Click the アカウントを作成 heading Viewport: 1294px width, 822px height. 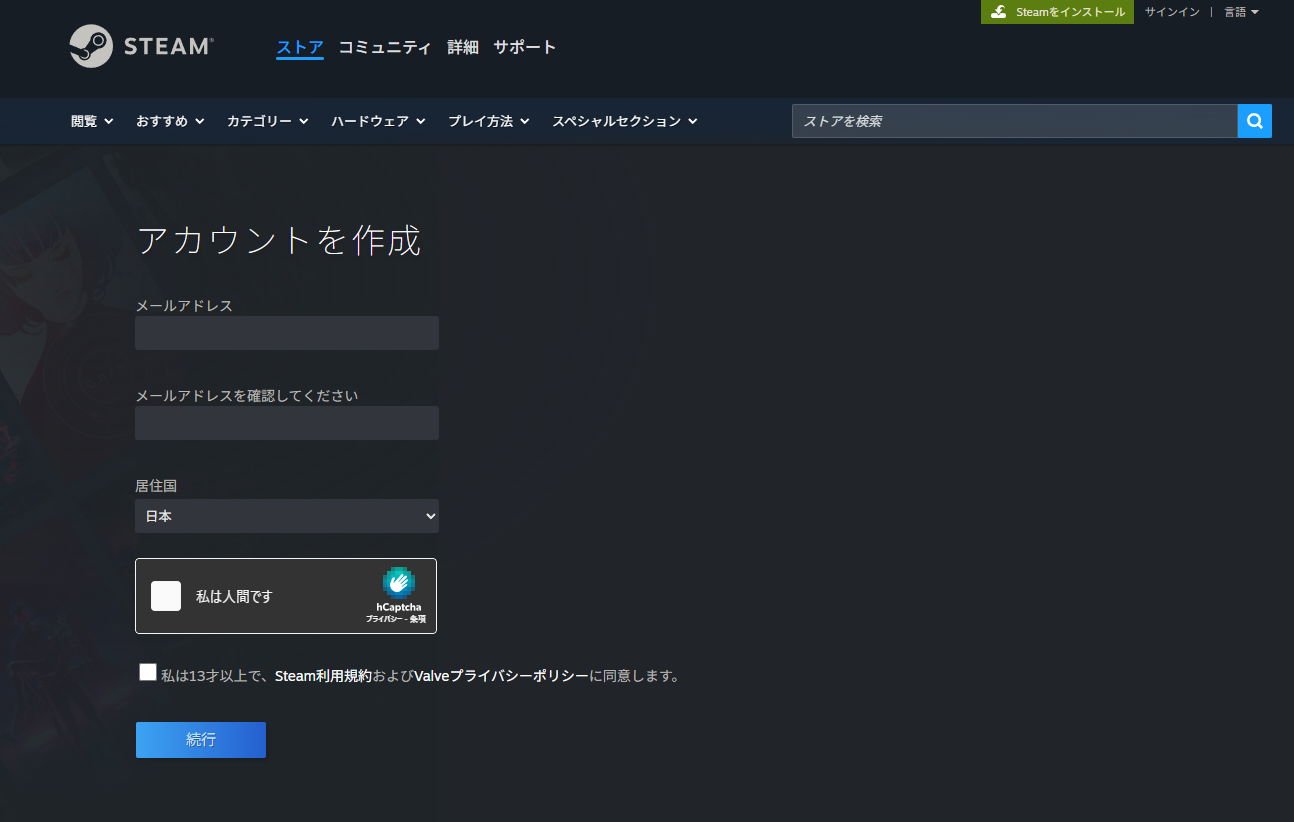[x=279, y=241]
